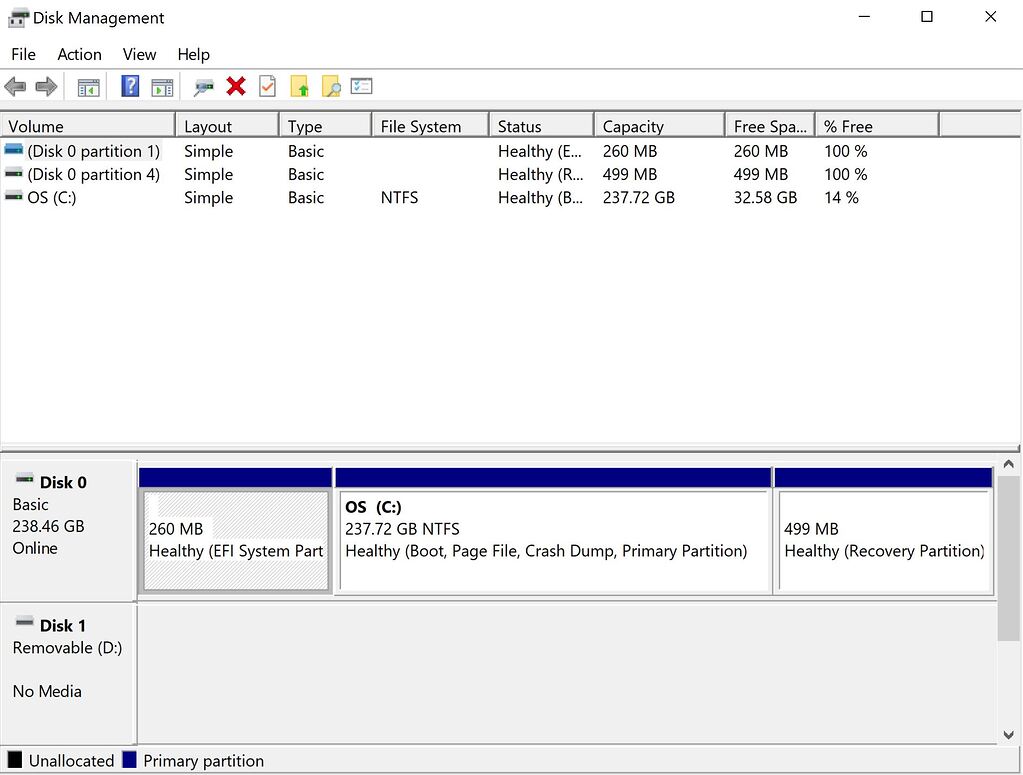Click the Mark Partition as Active icon

coord(266,86)
